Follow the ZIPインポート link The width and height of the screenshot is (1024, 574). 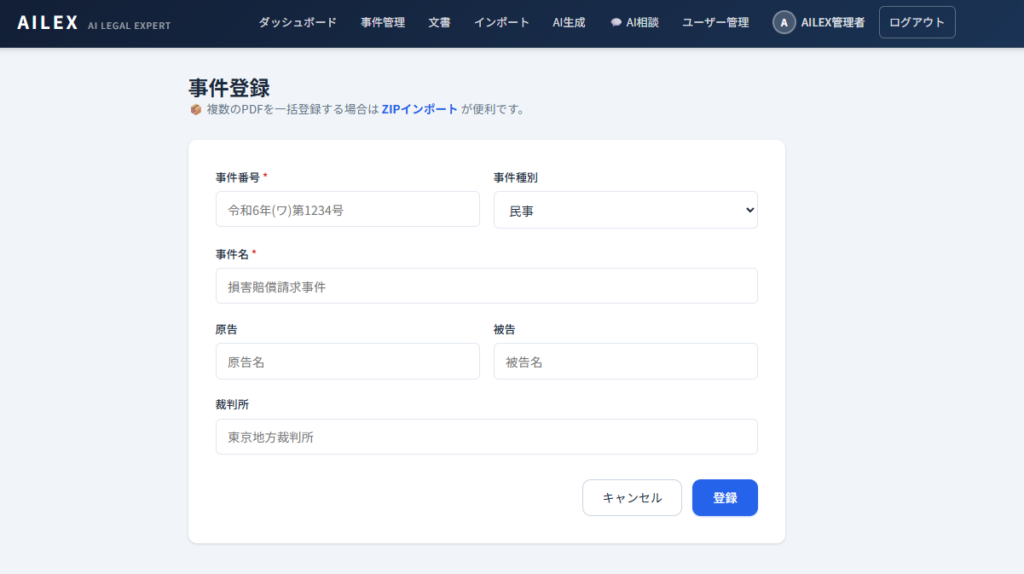click(419, 109)
